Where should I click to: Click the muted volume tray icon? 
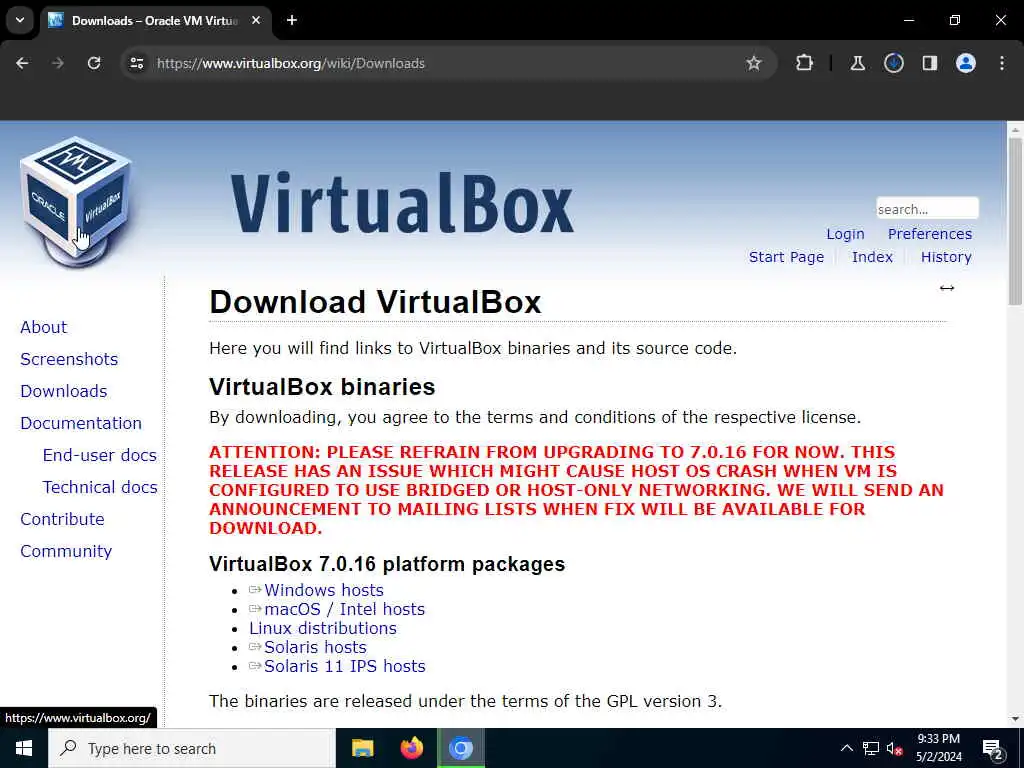coord(894,748)
